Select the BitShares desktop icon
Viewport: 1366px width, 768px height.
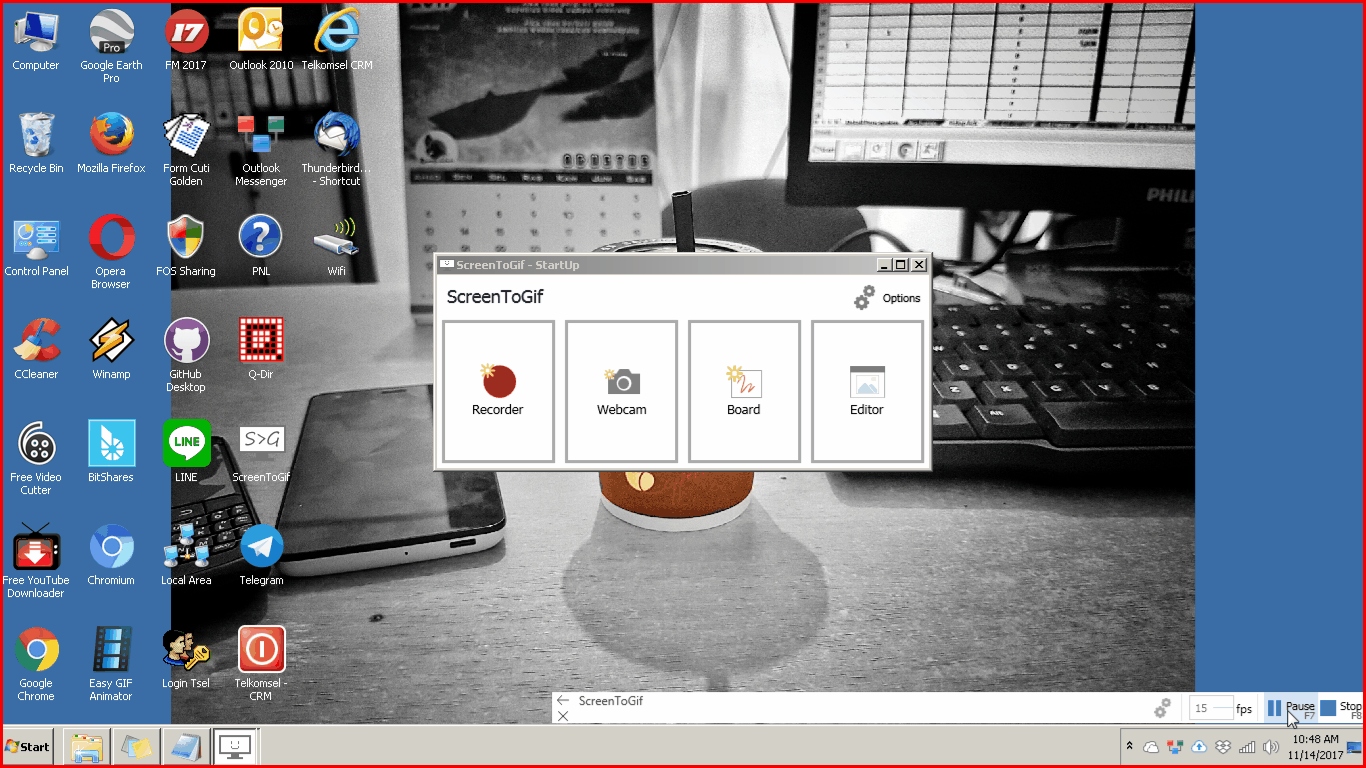111,453
